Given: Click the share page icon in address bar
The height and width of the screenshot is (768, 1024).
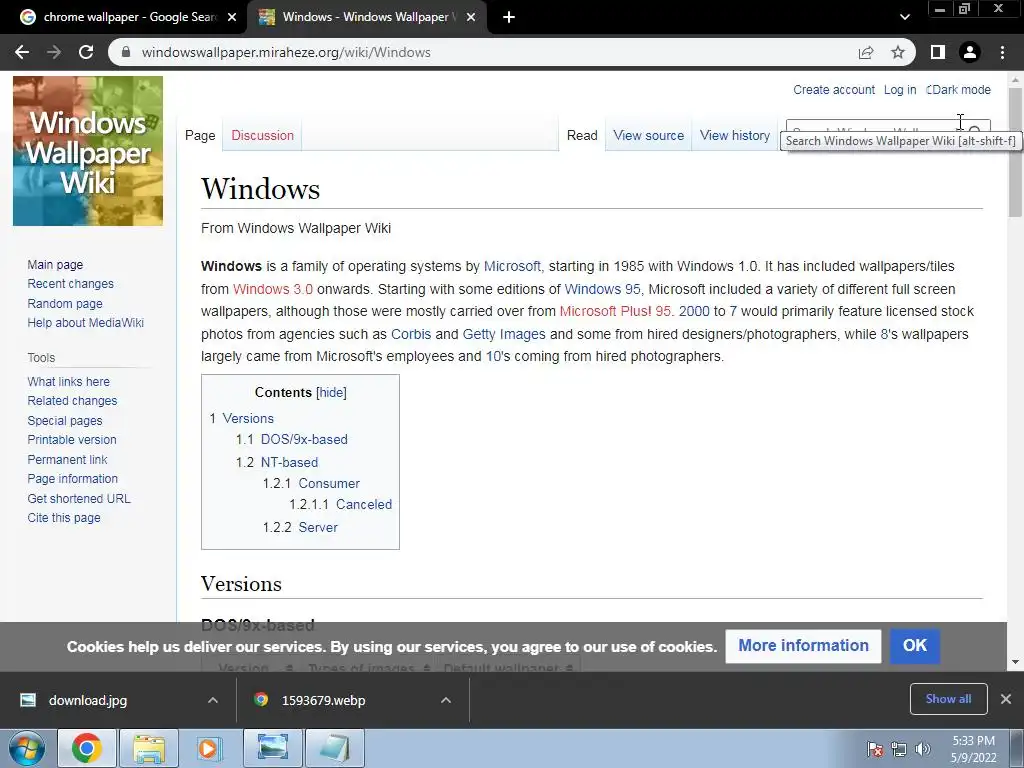Looking at the screenshot, I should (x=866, y=52).
